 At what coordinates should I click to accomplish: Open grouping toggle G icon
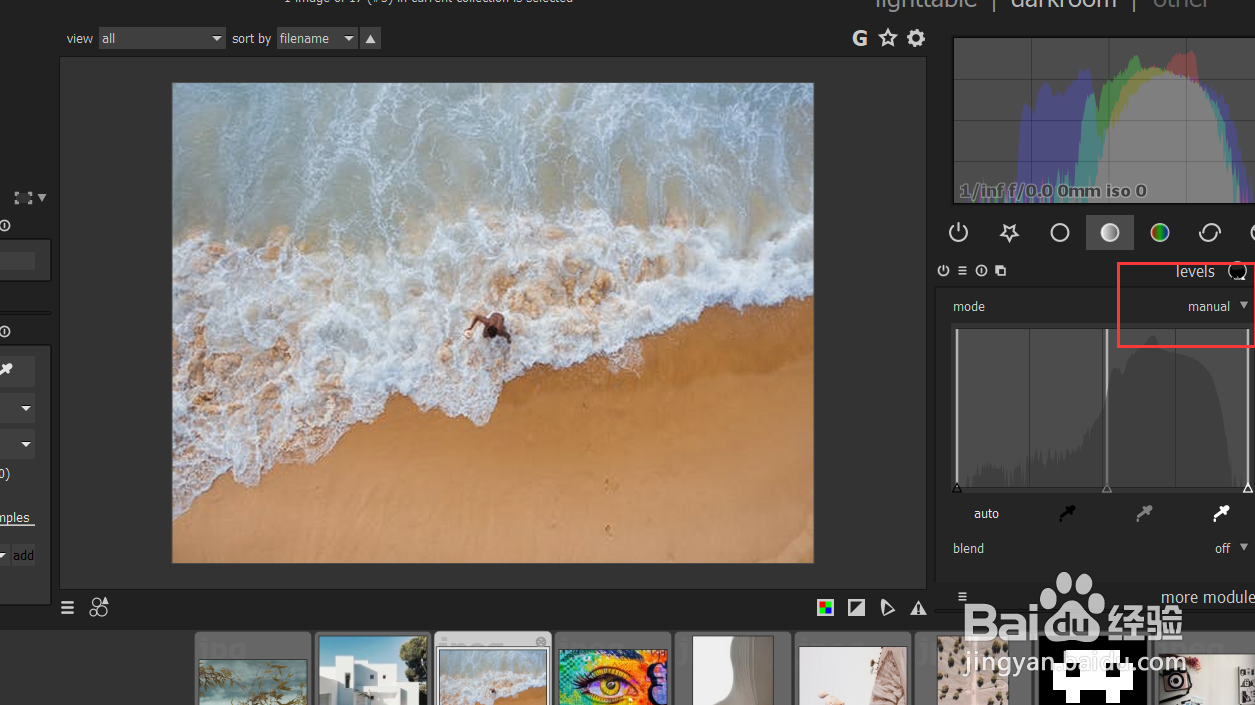click(859, 38)
